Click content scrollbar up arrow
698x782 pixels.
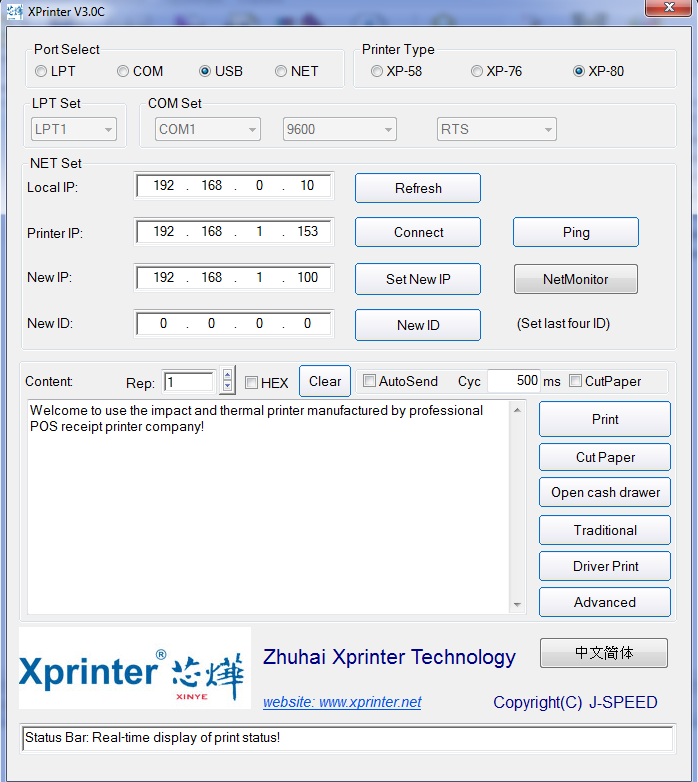click(x=517, y=410)
